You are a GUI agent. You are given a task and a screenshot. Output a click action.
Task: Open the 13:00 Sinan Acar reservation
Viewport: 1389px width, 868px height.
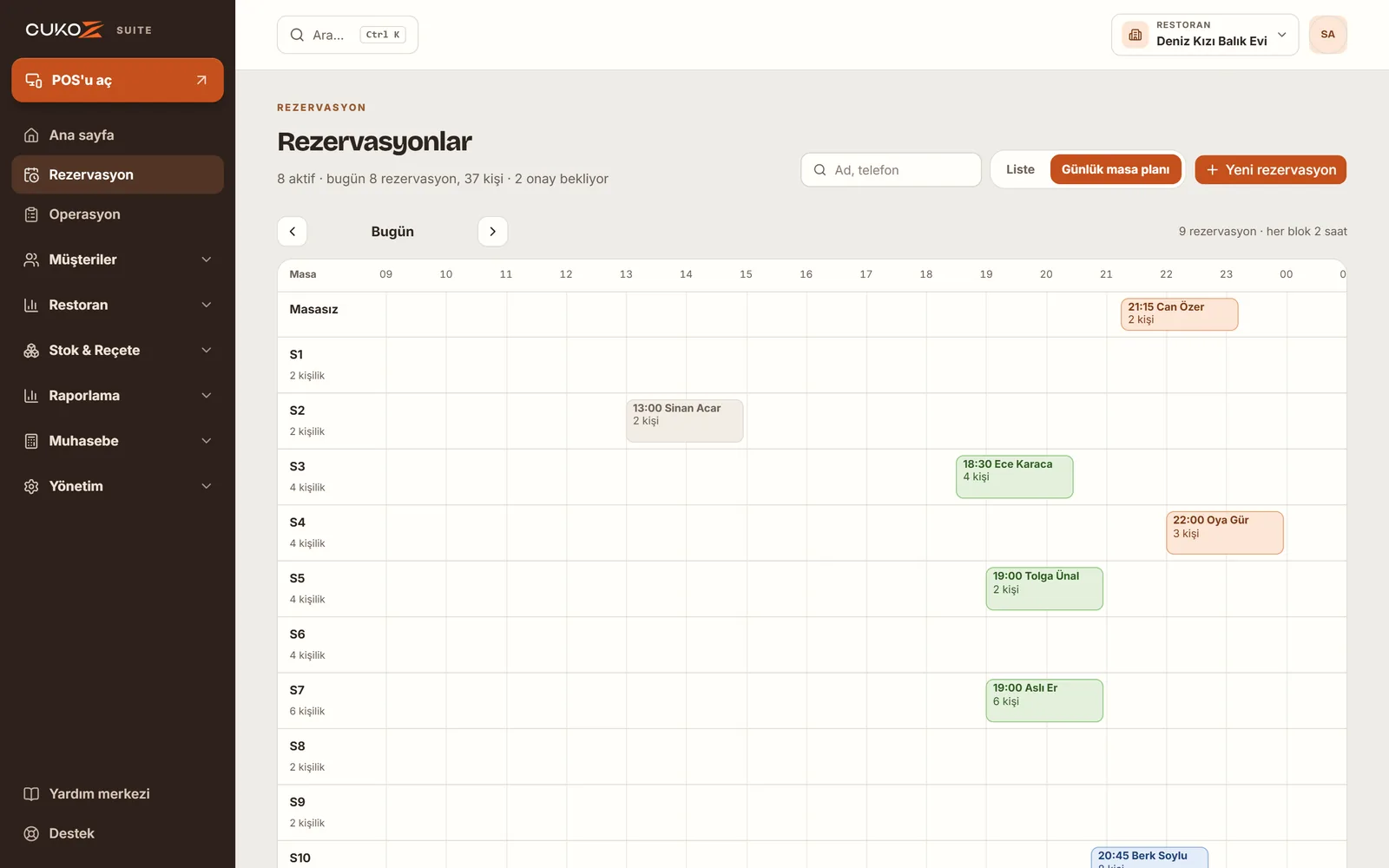tap(685, 421)
